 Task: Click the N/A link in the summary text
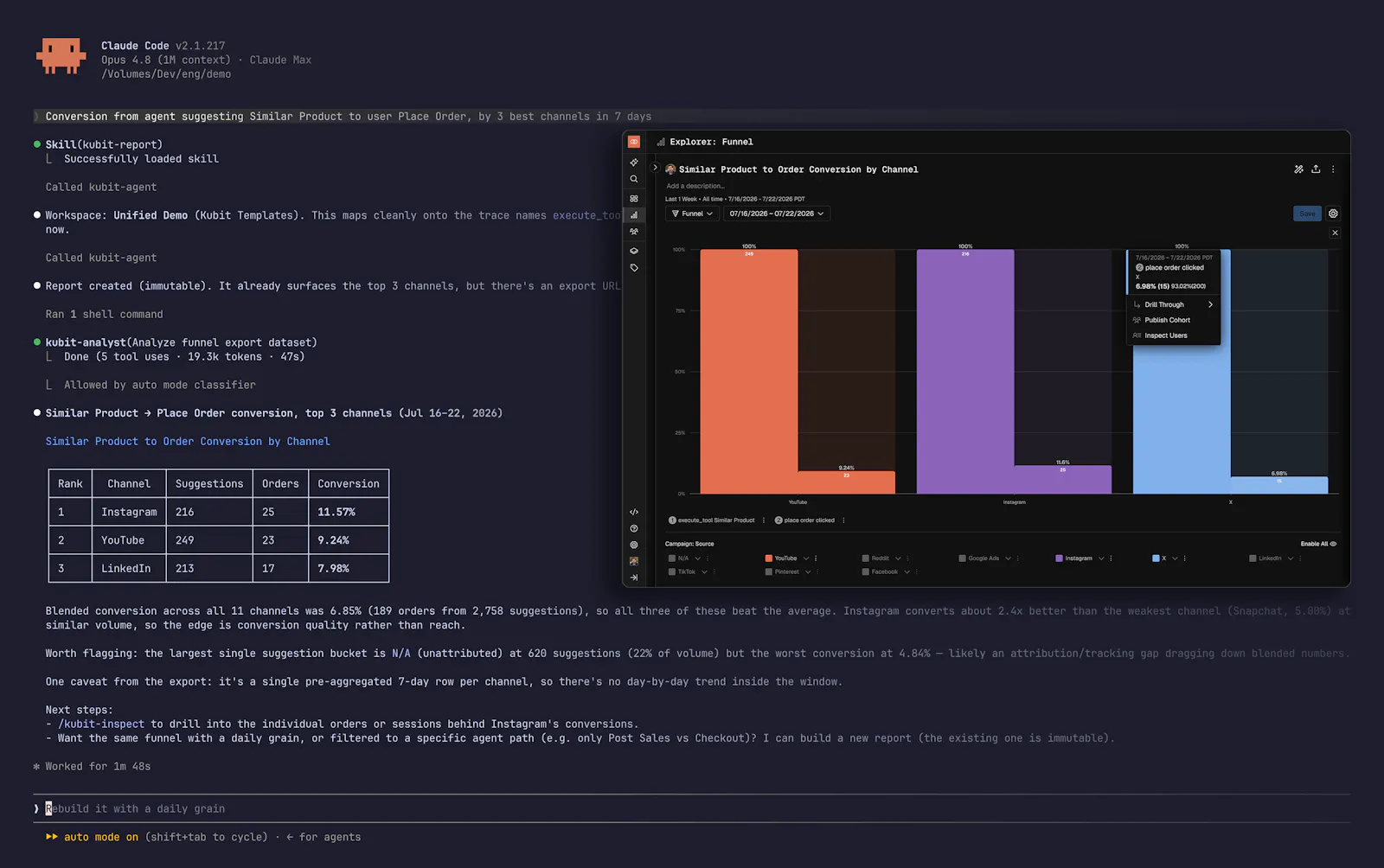[401, 654]
